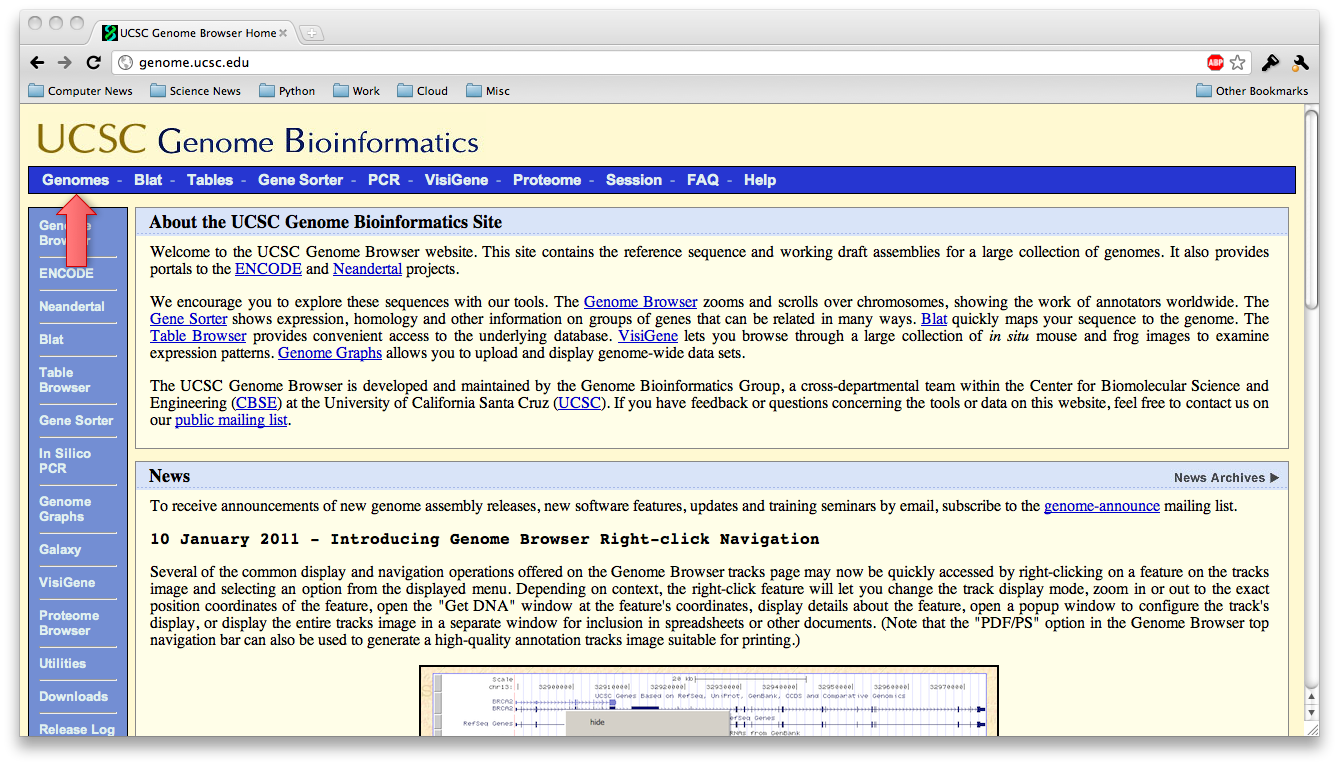The image size is (1339, 766).
Task: Follow the Neandertal link in welcome text
Action: pos(367,269)
